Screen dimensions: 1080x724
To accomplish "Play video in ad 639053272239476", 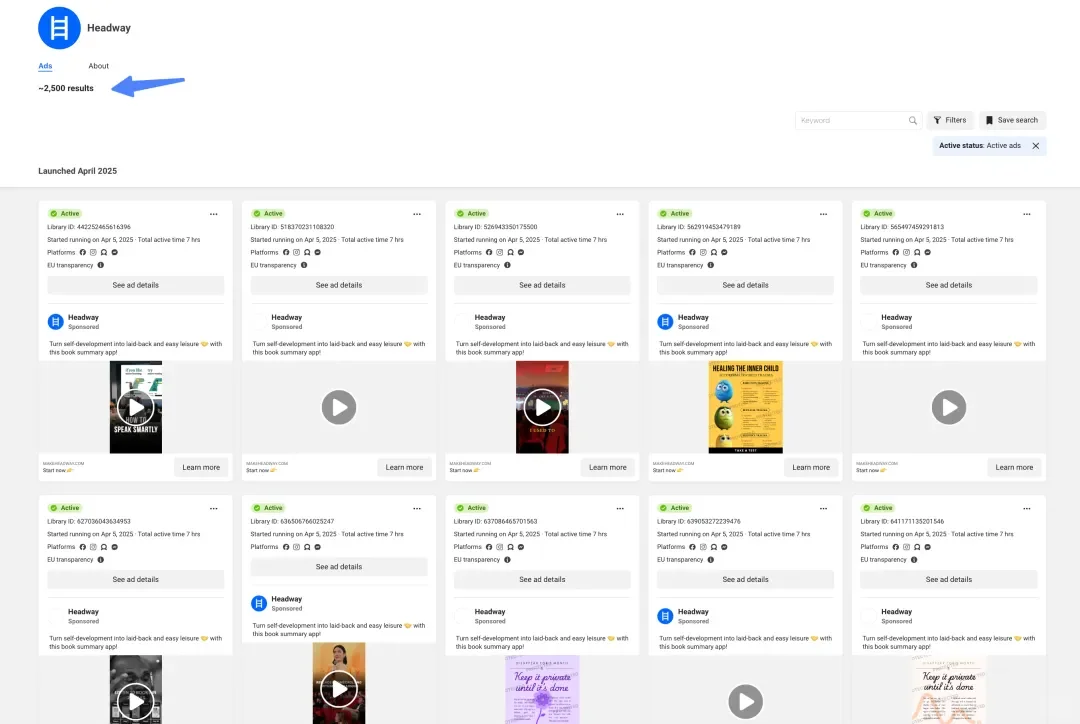I will [x=745, y=702].
